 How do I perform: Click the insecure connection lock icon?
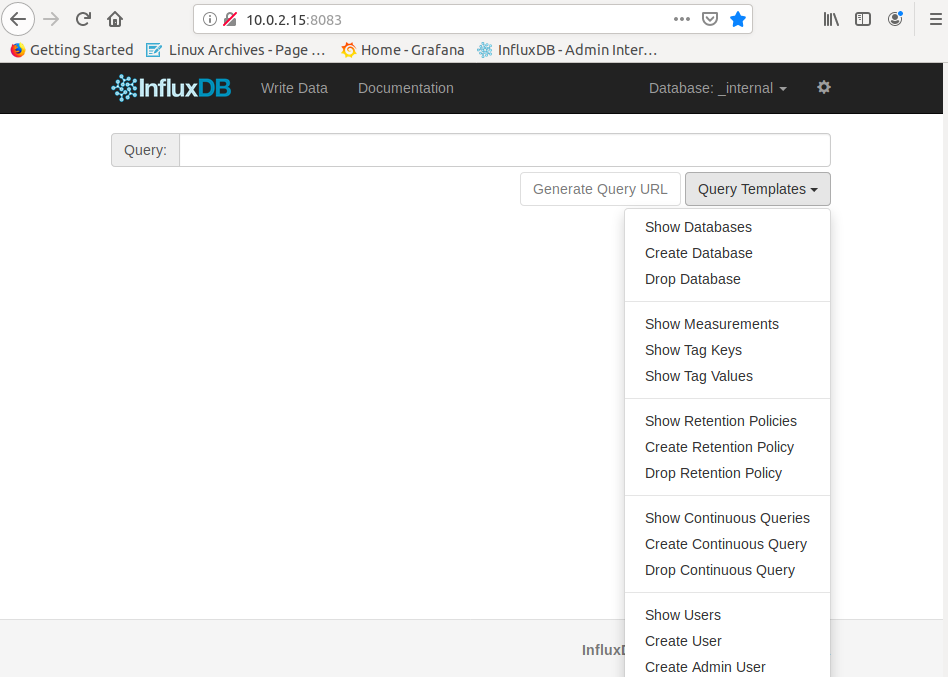230,19
